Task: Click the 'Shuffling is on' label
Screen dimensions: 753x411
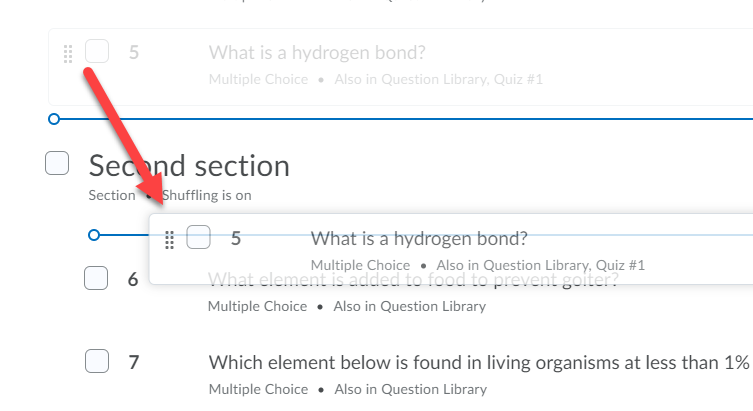Action: [x=206, y=195]
